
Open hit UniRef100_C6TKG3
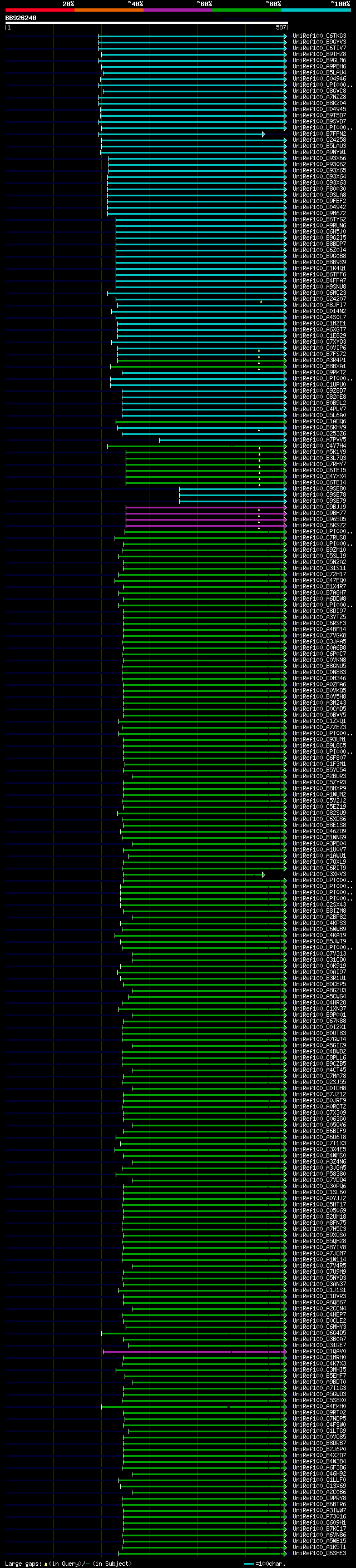(x=319, y=36)
